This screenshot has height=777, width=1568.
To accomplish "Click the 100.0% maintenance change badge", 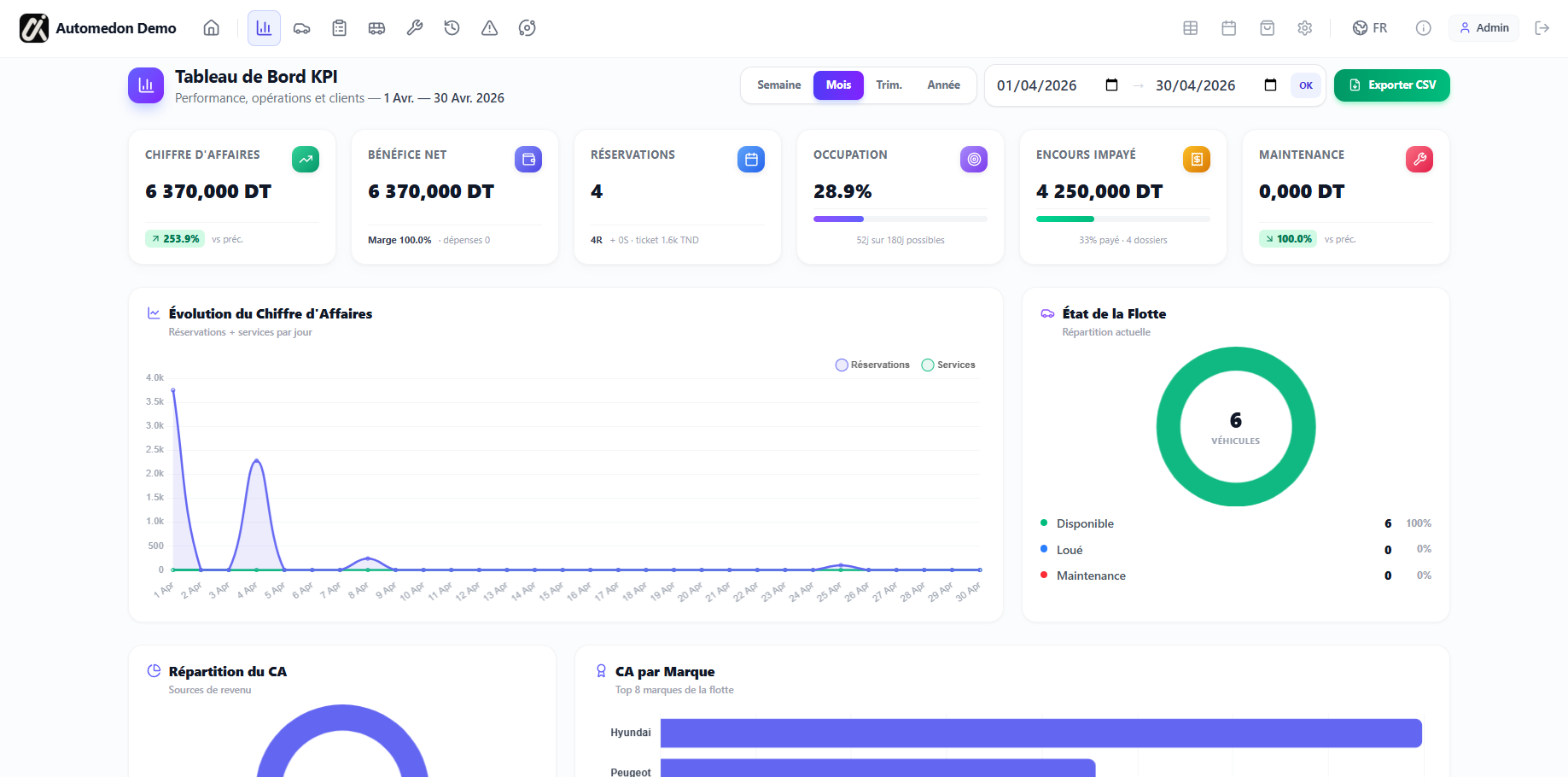I will pos(1288,239).
